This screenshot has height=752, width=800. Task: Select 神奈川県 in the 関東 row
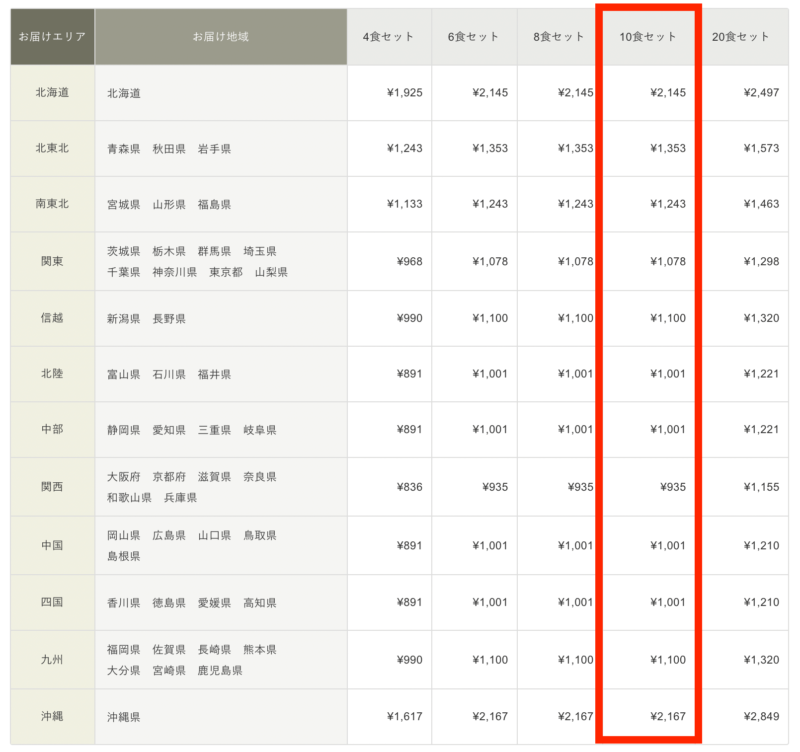pyautogui.click(x=174, y=272)
